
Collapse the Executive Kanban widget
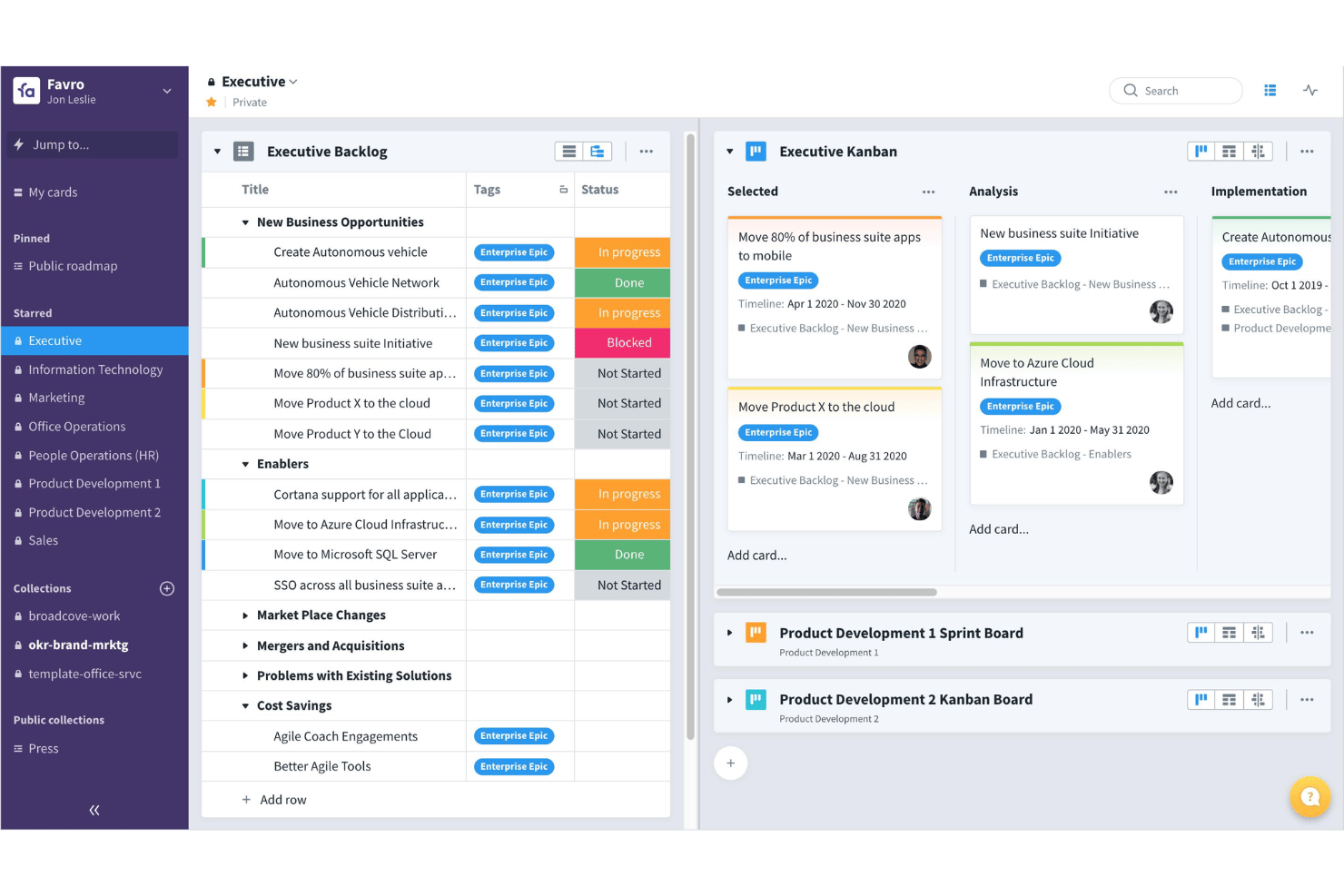[x=730, y=152]
